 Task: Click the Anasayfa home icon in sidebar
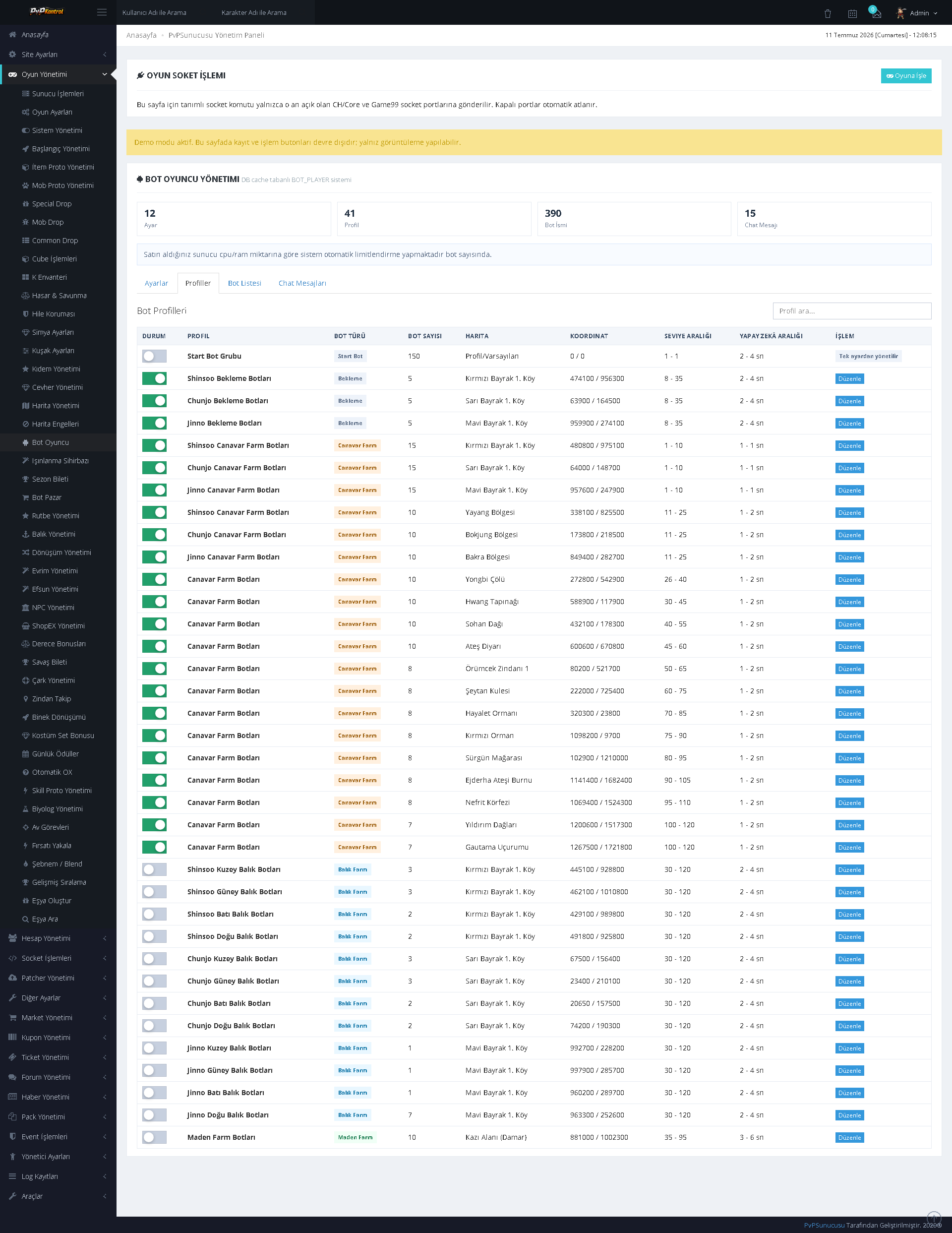pyautogui.click(x=12, y=34)
